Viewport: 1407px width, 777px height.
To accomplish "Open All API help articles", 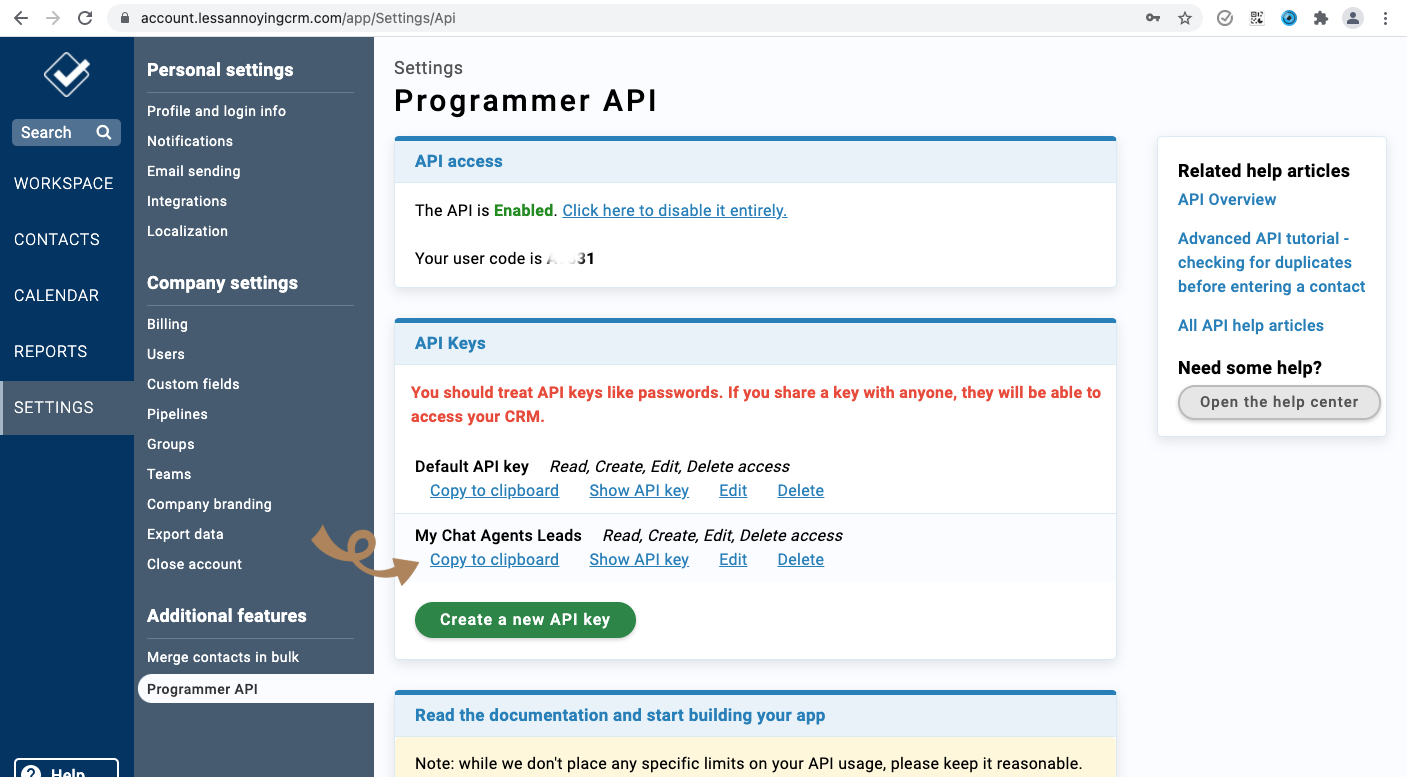I will [1250, 325].
